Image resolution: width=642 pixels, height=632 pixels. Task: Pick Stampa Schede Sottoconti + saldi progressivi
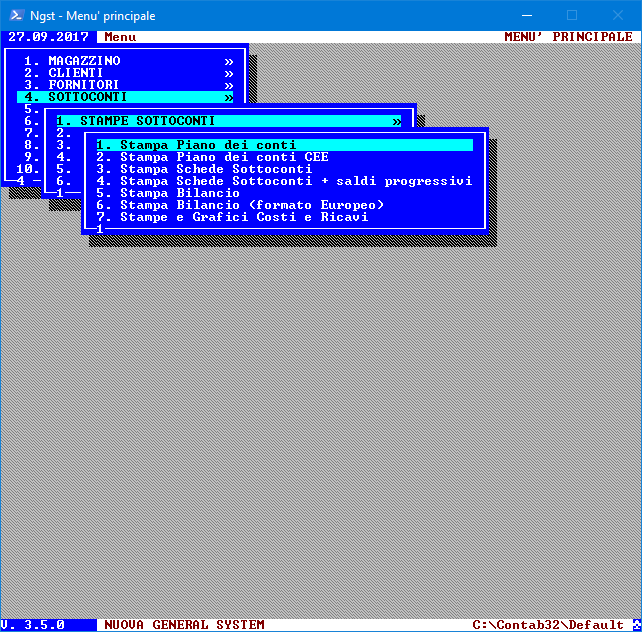click(x=296, y=181)
